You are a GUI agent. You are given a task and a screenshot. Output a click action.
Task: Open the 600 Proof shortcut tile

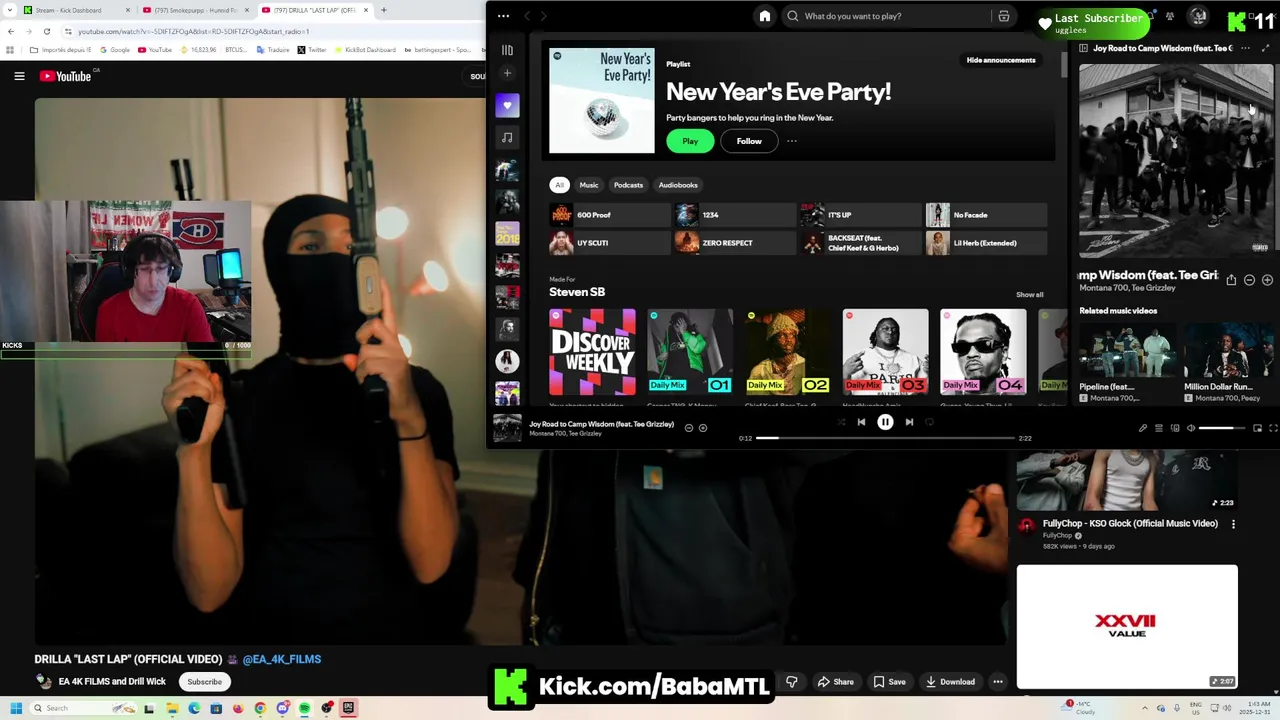pyautogui.click(x=610, y=215)
